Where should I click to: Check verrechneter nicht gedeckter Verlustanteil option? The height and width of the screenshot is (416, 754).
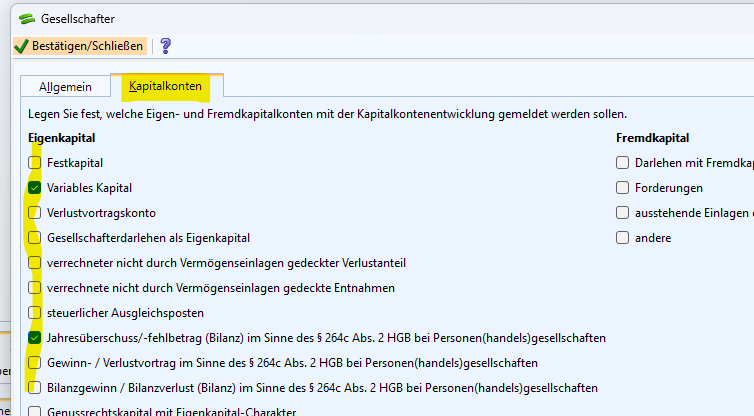35,263
